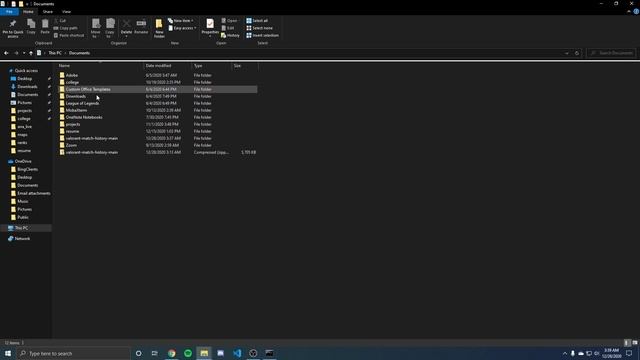The image size is (640, 360).
Task: Open the New item dropdown
Action: coord(181,20)
